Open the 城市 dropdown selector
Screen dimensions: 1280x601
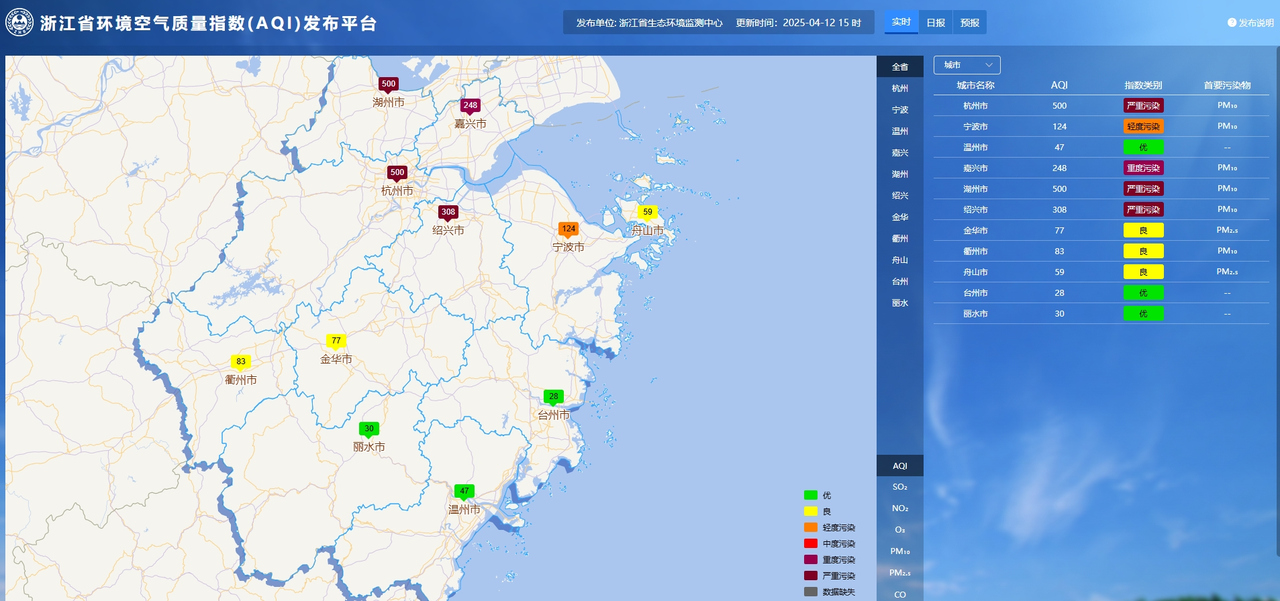(967, 65)
